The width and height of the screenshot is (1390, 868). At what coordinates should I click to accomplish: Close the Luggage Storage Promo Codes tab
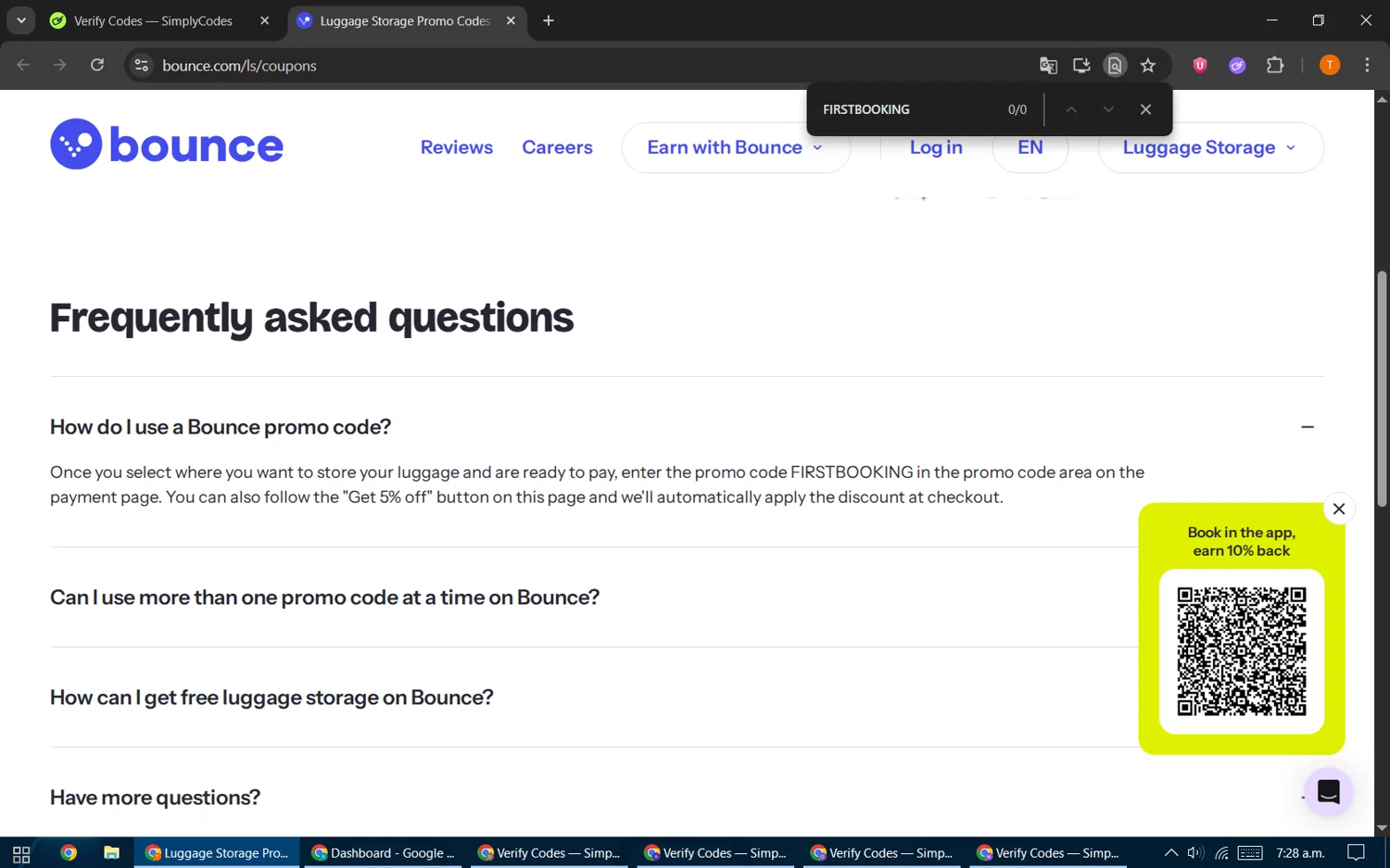511,20
